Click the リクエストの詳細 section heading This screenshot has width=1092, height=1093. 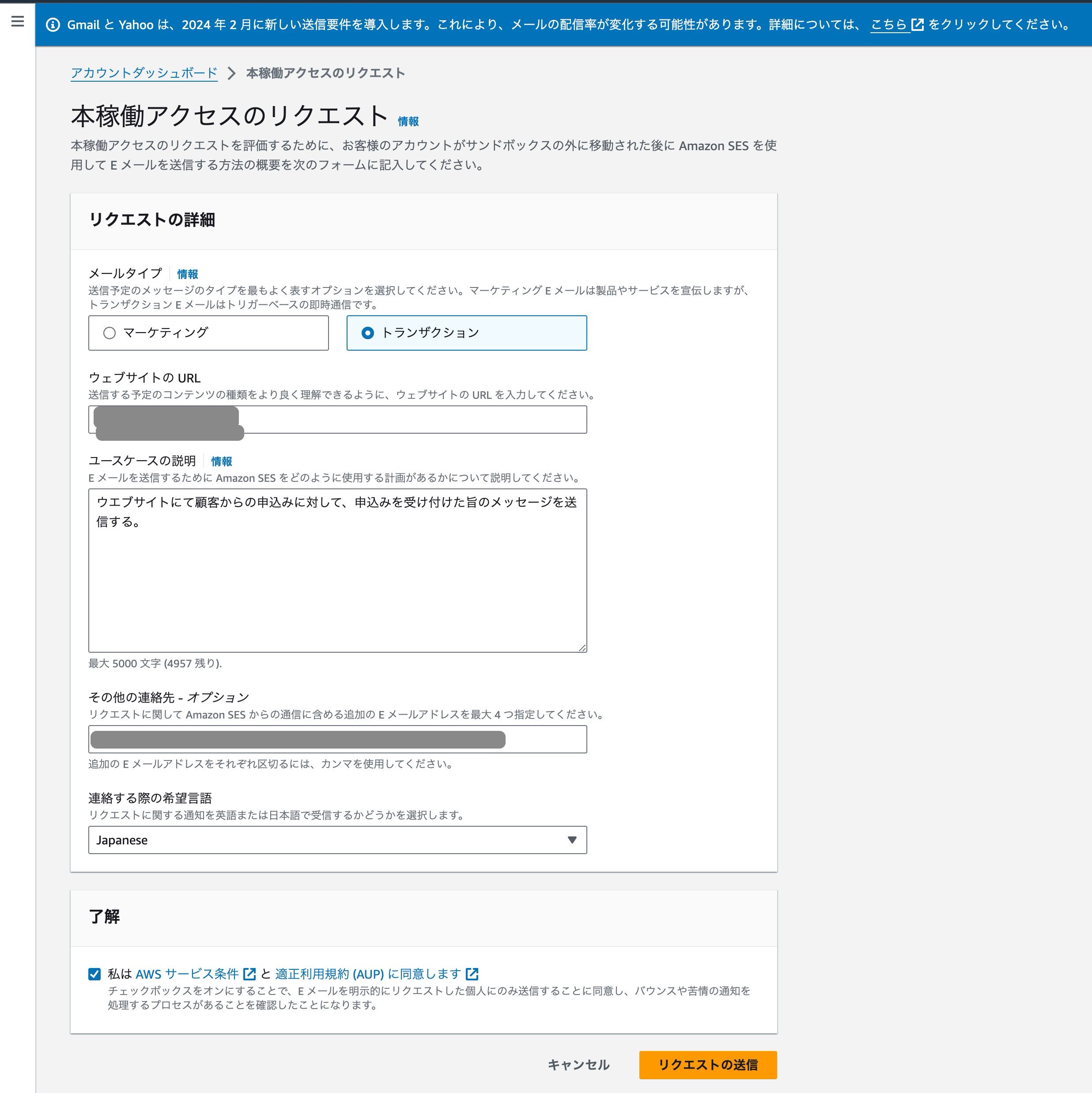pos(152,220)
